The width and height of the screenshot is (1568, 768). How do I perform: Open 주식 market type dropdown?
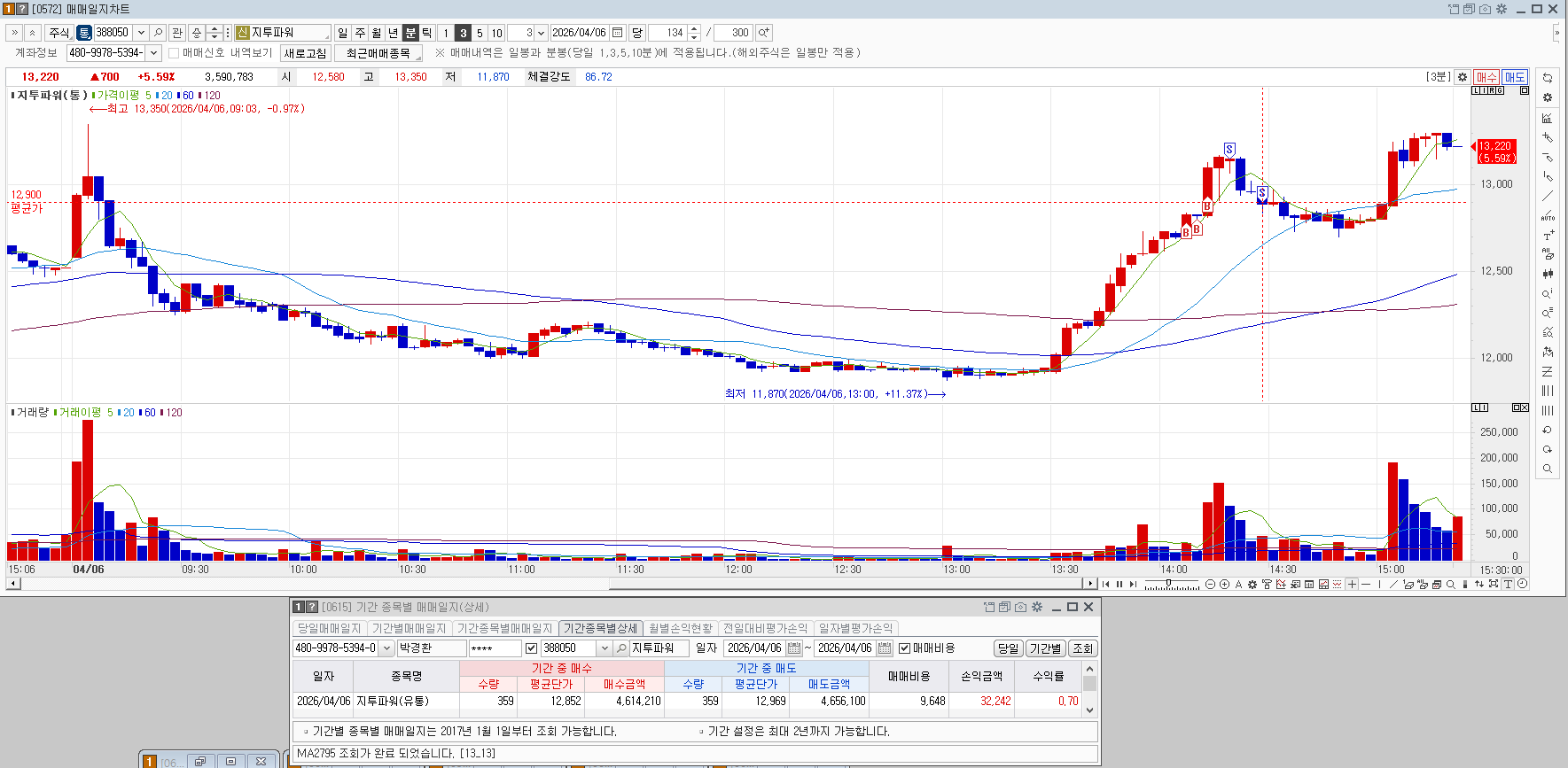(59, 33)
